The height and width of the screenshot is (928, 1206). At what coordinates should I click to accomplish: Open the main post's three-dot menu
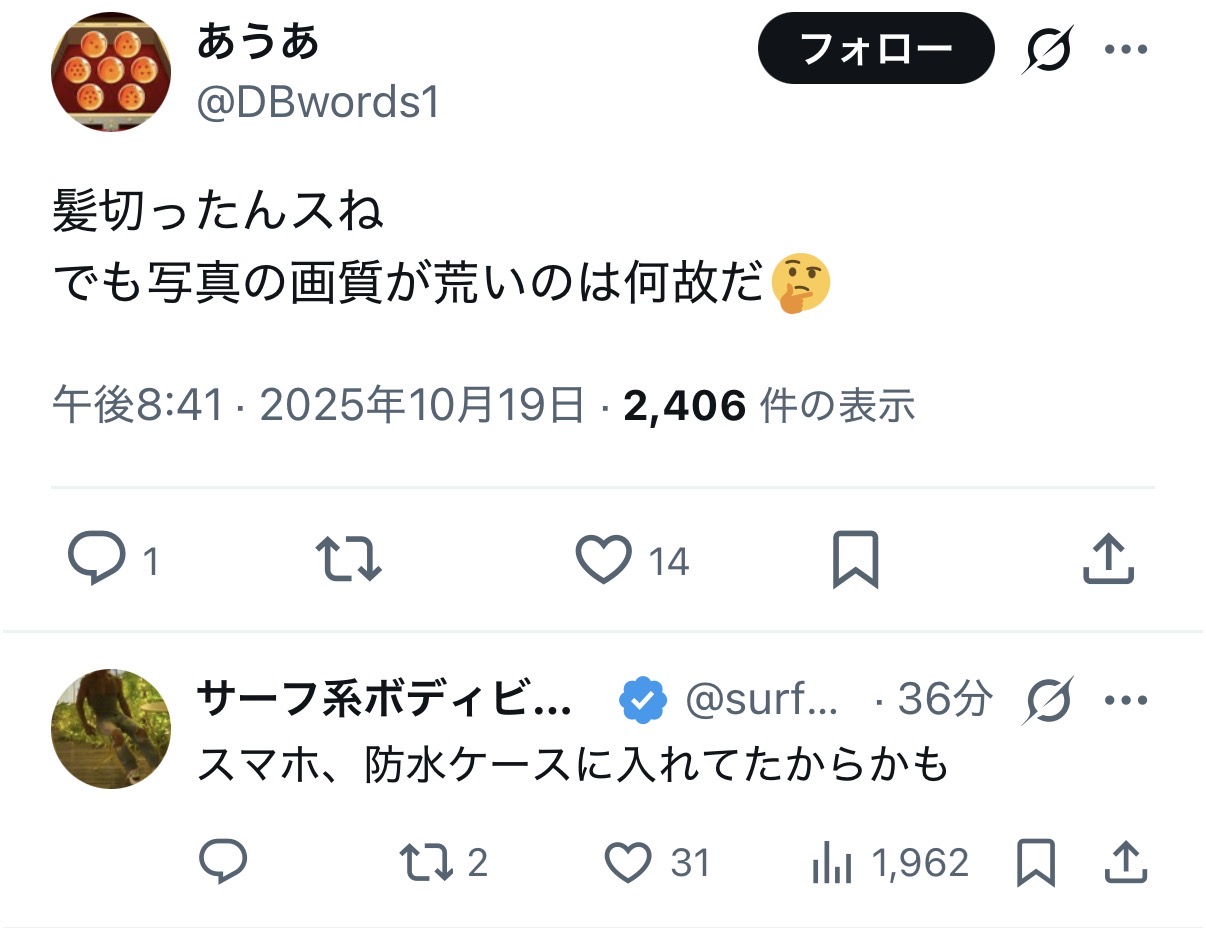[1124, 49]
